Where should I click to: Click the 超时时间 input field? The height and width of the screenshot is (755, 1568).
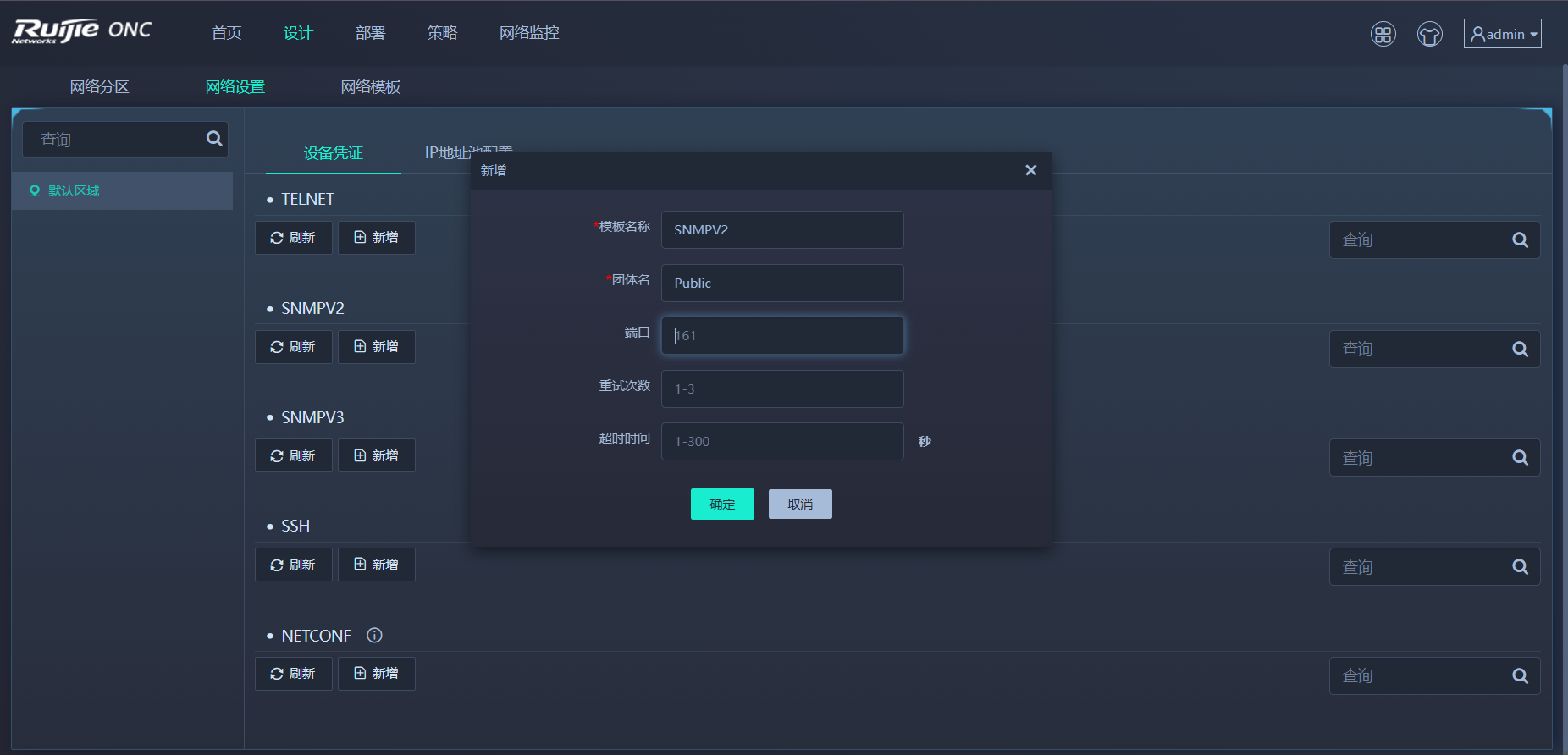point(782,442)
